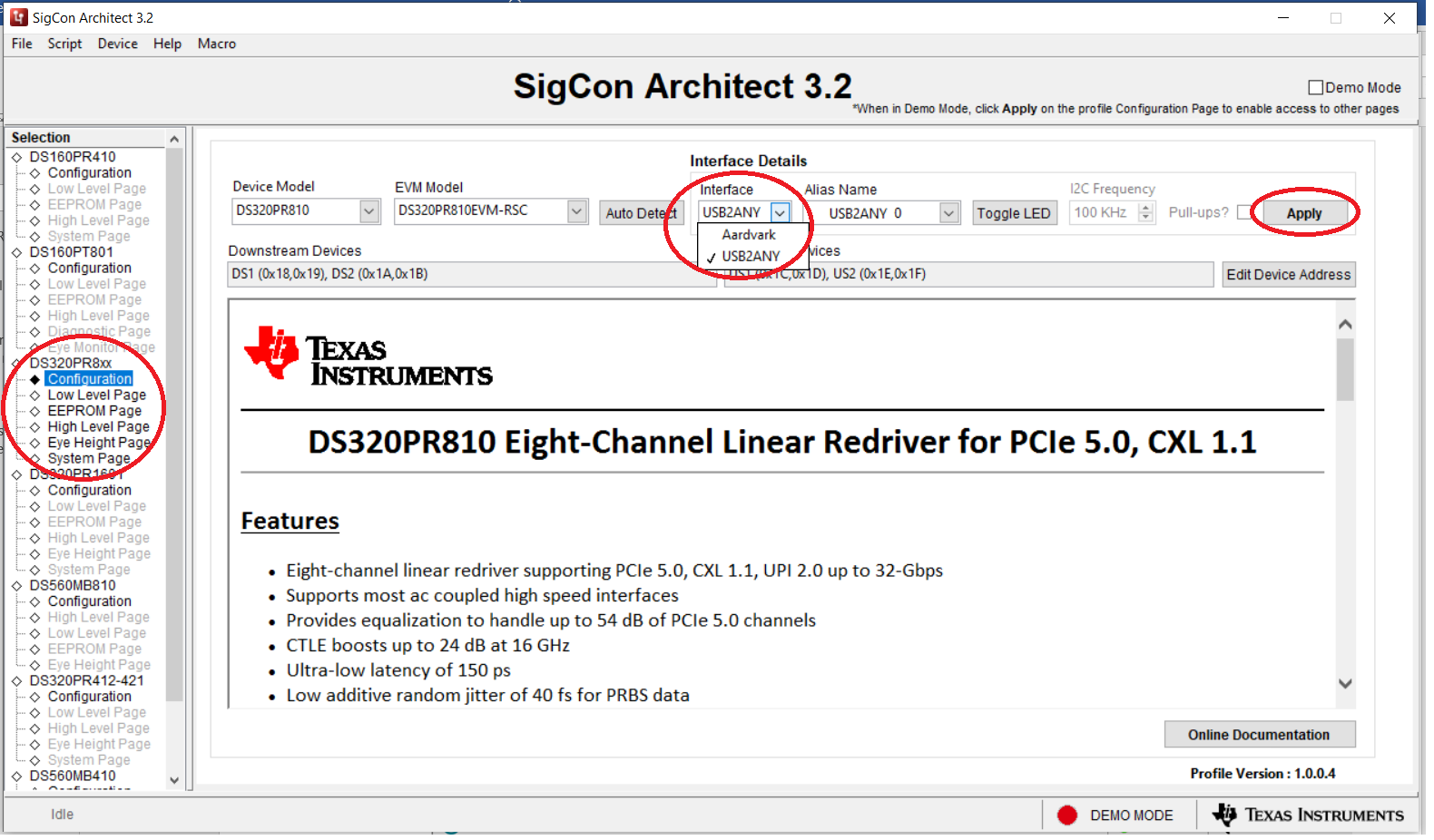Open Configuration under DS160PR410
This screenshot has width=1434, height=840.
point(90,173)
